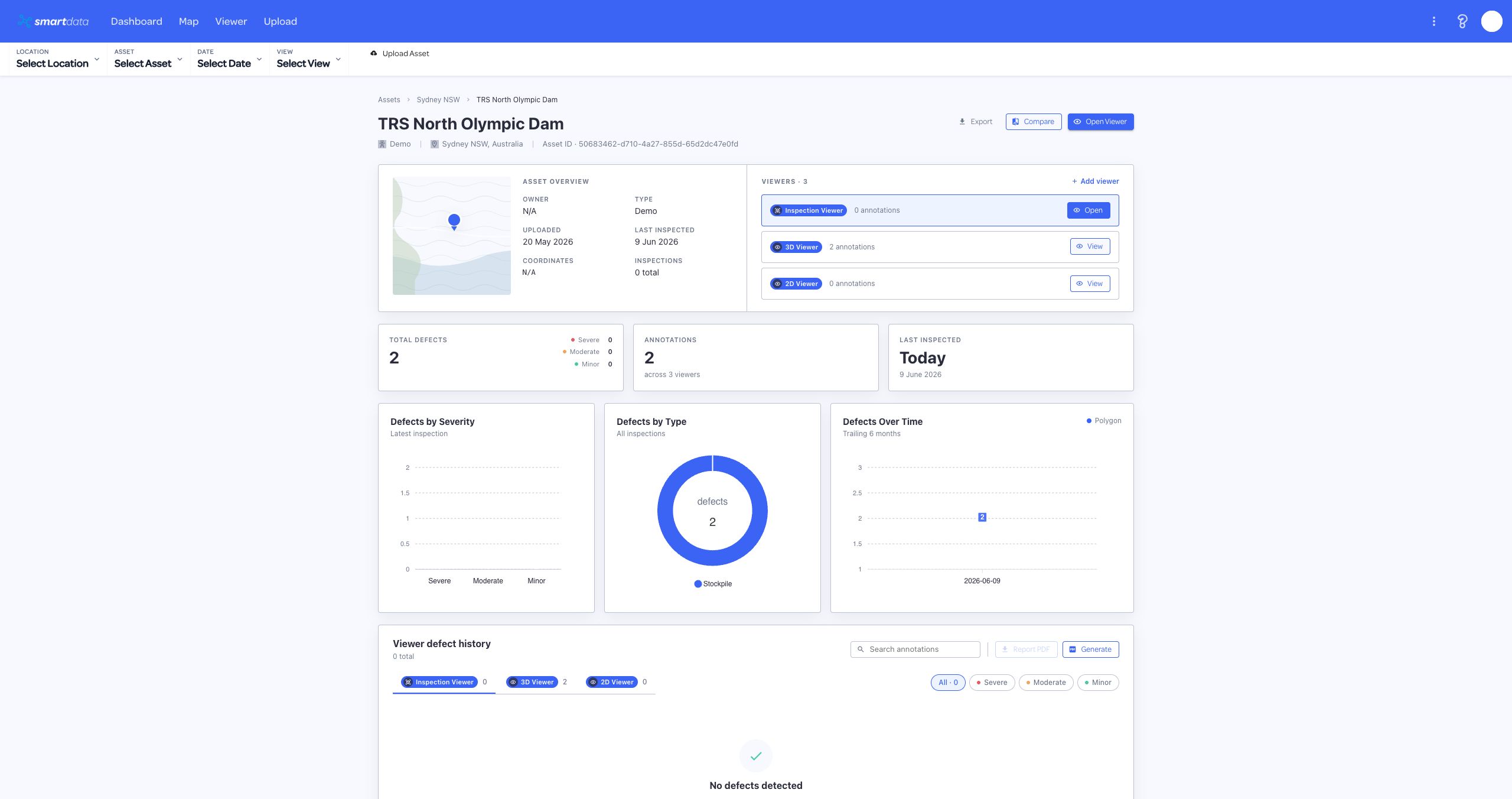
Task: Open the Inspection Viewer with Open button
Action: pyautogui.click(x=1088, y=210)
